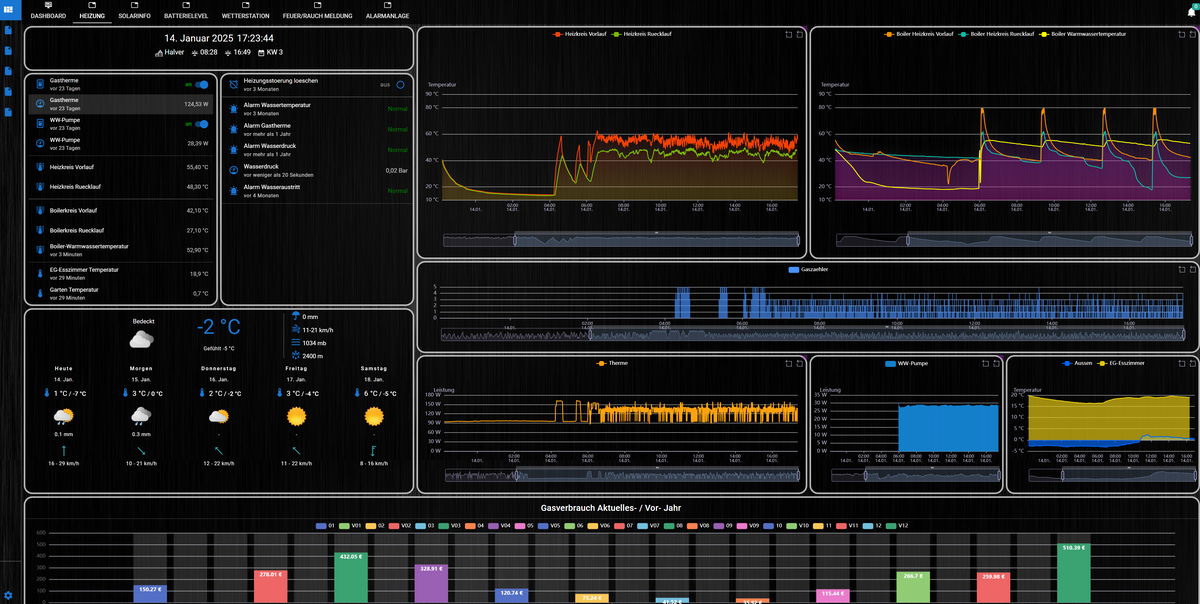Viewport: 1200px width, 604px height.
Task: Restore the Therme chart view
Action: tap(799, 363)
